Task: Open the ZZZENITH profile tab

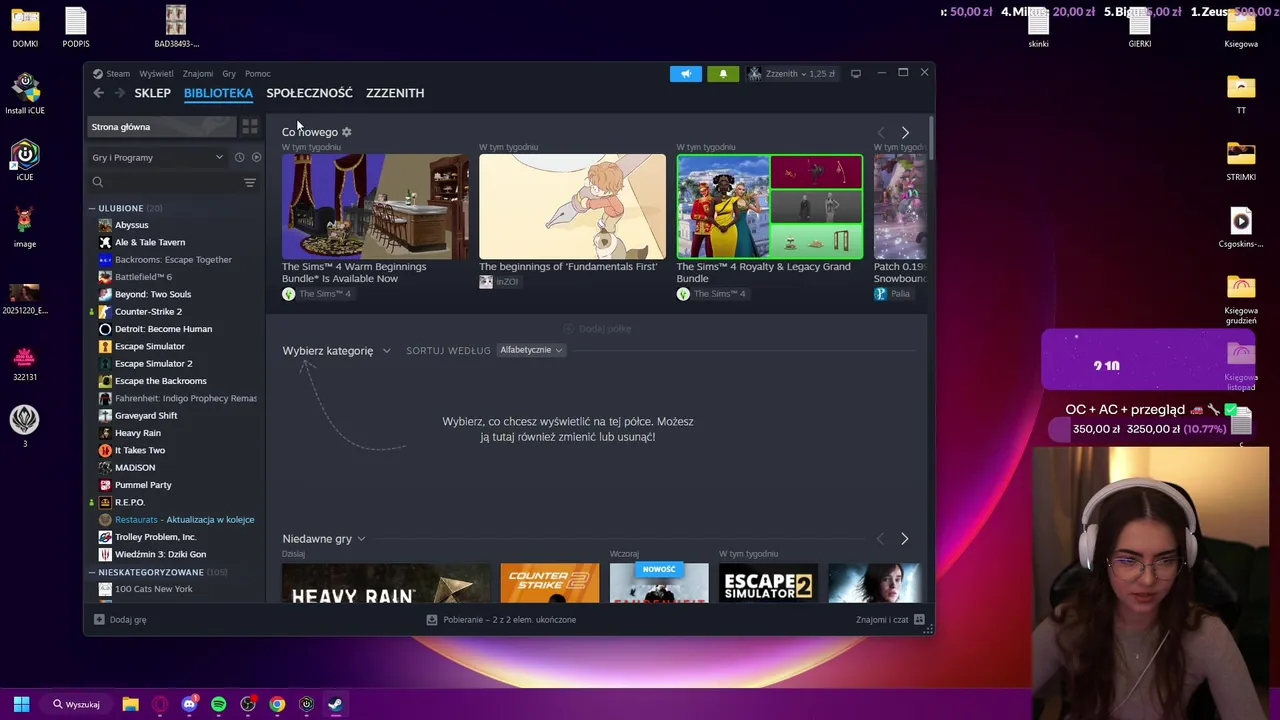Action: [x=395, y=93]
